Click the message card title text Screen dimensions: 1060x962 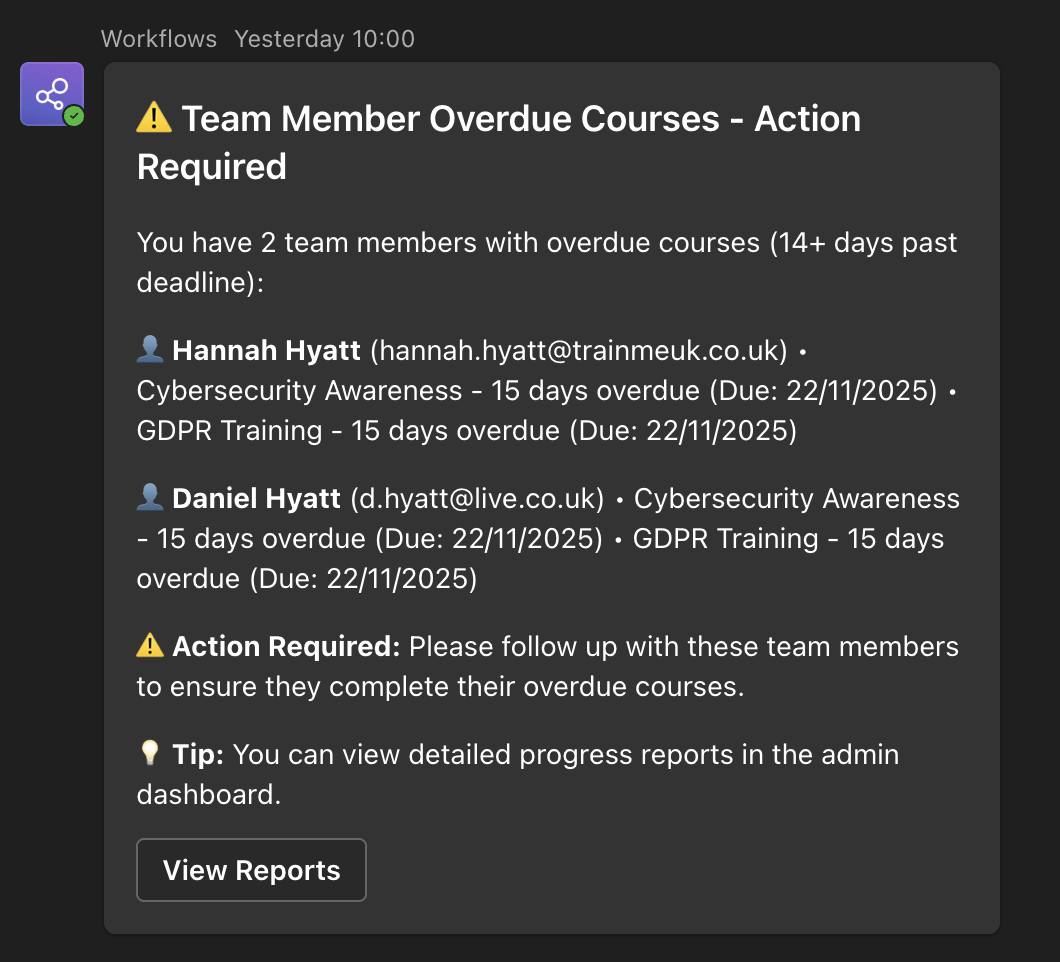coord(500,118)
